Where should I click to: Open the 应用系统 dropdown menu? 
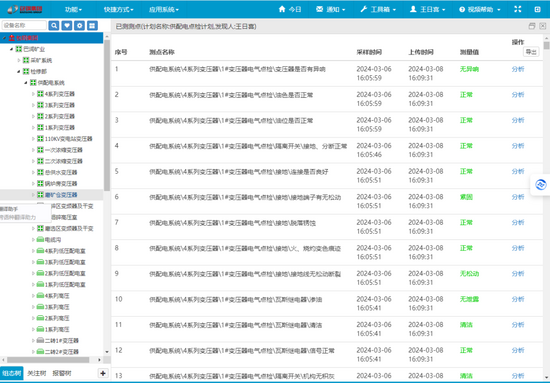163,9
